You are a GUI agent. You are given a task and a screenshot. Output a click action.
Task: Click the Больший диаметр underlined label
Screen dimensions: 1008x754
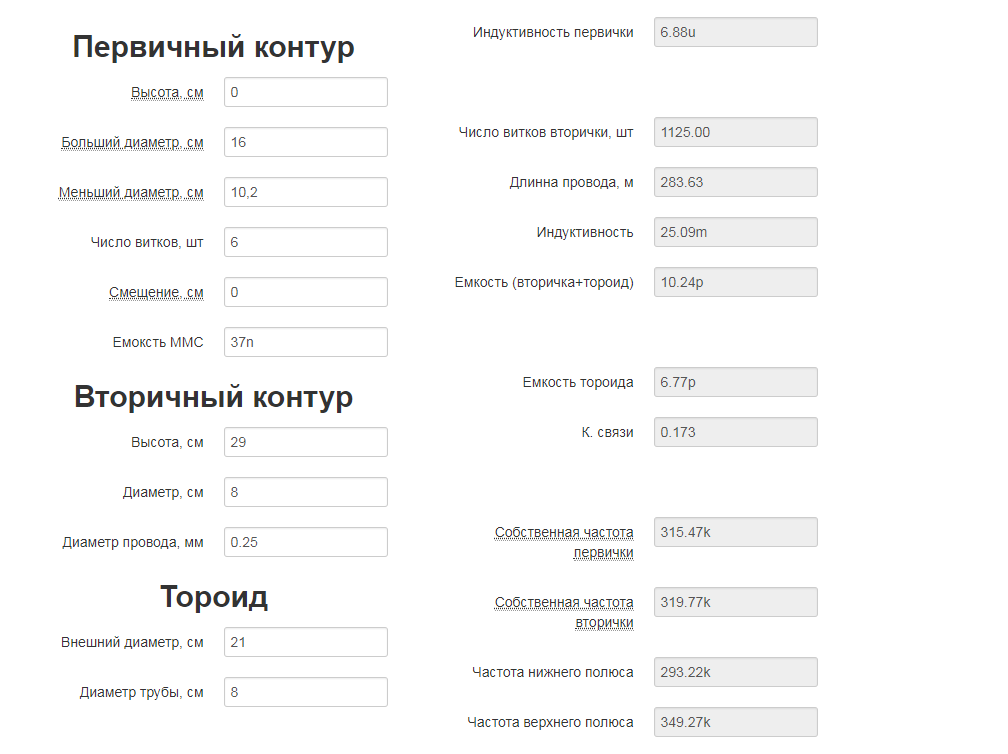coord(132,143)
